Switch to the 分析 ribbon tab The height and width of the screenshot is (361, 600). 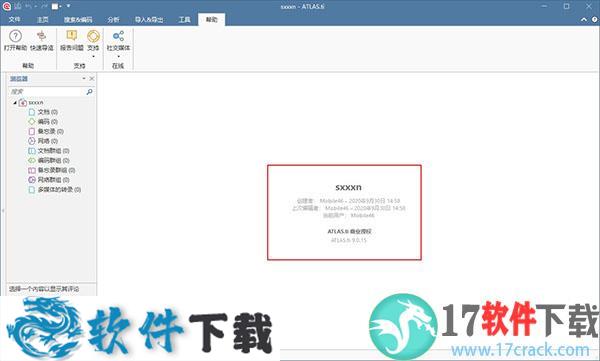114,20
